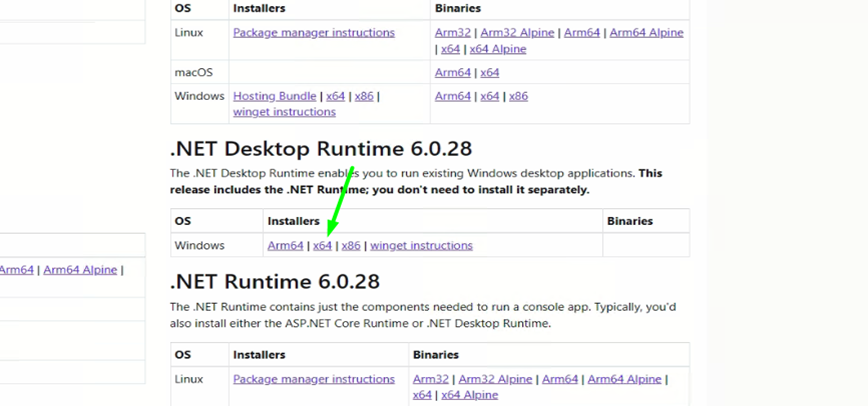Open Package manager instructions in top table Linux row
The width and height of the screenshot is (868, 406).
coord(314,33)
